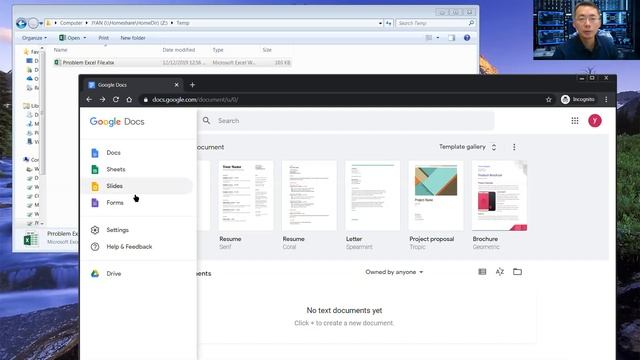Open the Google apps grid
The height and width of the screenshot is (360, 640).
tap(575, 121)
